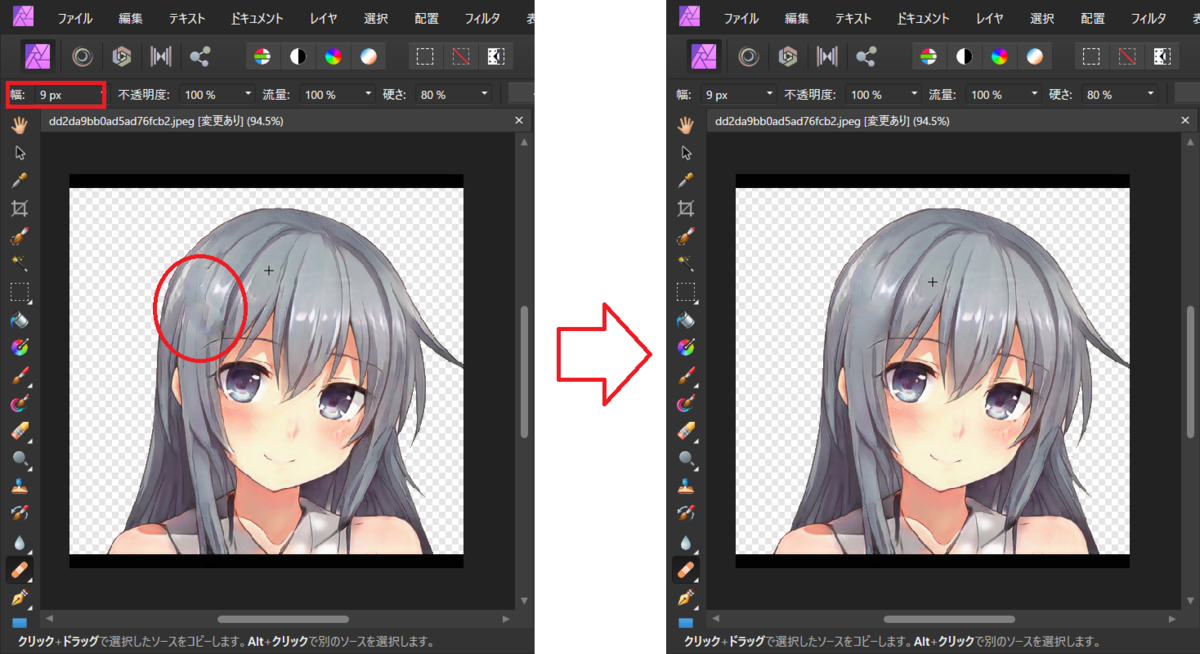
Task: Click Invert Selection icon in right window toolbar
Action: click(x=1162, y=56)
